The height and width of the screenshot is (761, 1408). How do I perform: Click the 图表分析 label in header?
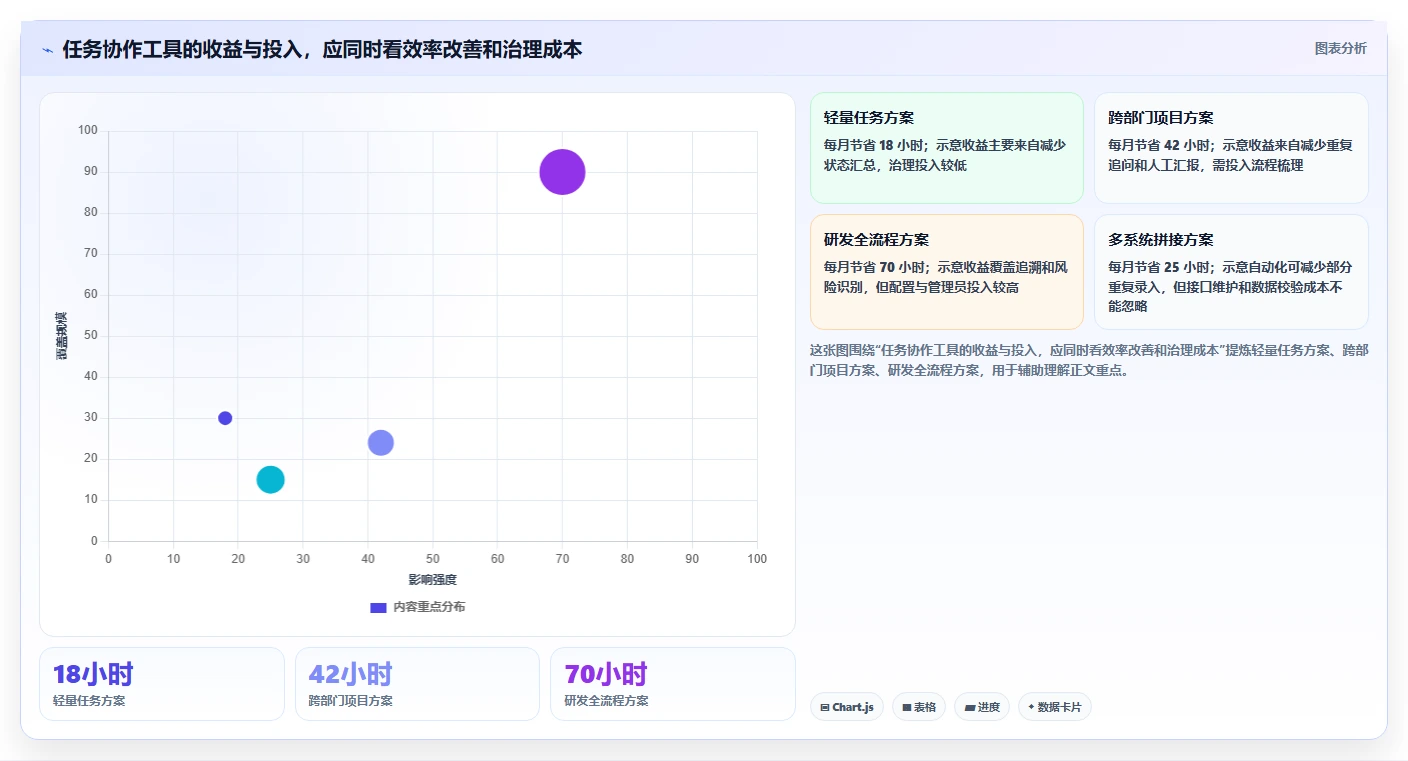point(1340,48)
